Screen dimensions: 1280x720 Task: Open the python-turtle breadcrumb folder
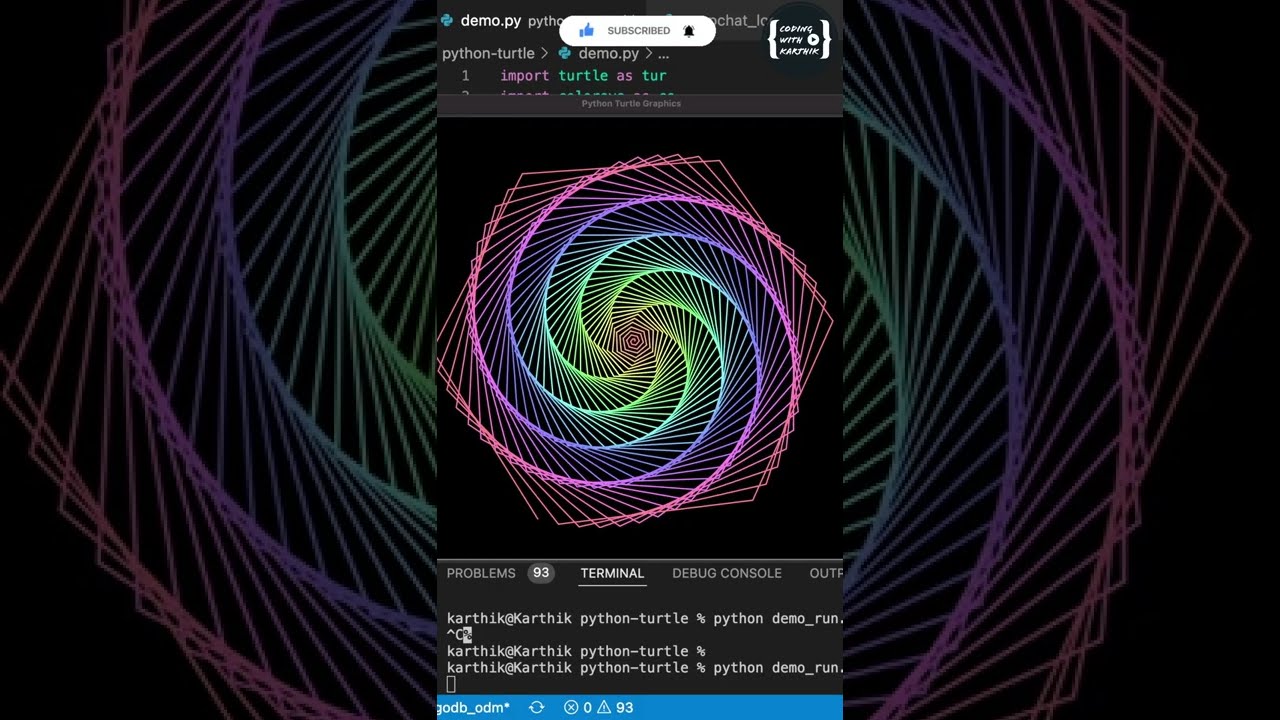coord(488,53)
